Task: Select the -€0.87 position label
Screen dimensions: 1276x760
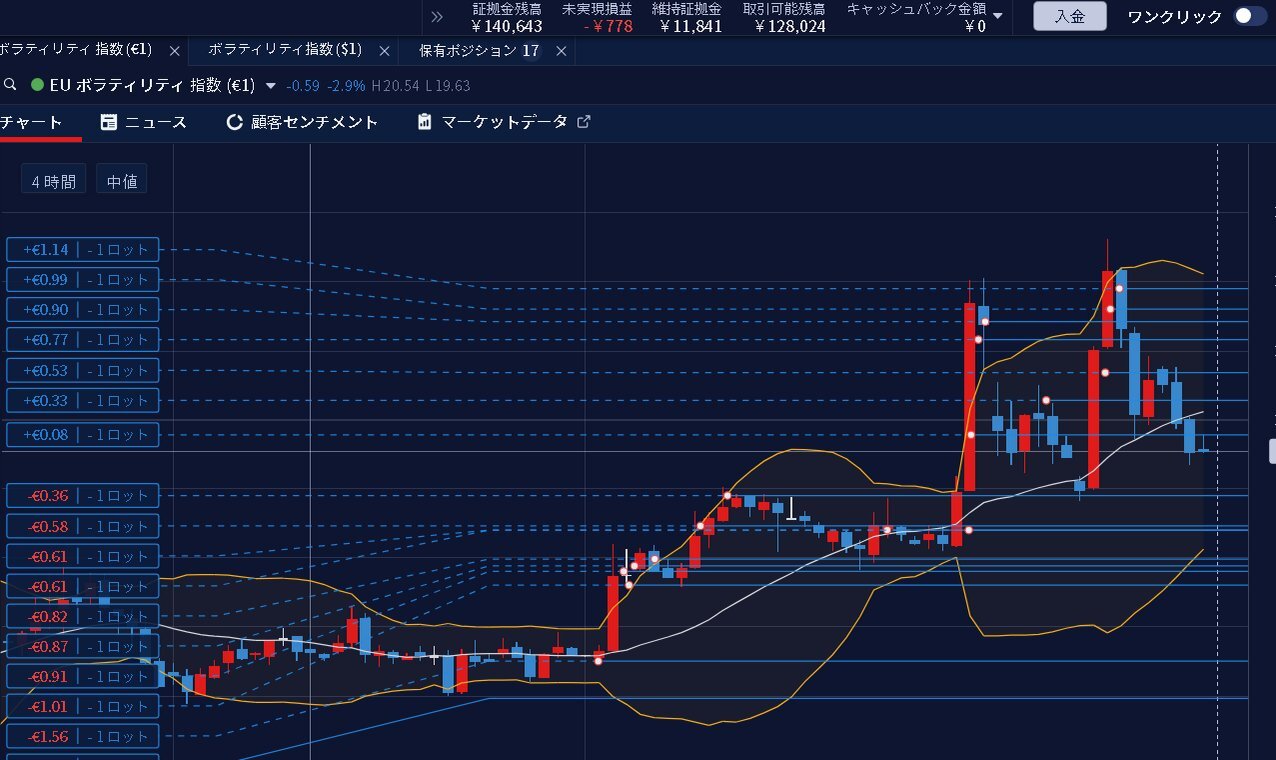Action: click(x=83, y=647)
